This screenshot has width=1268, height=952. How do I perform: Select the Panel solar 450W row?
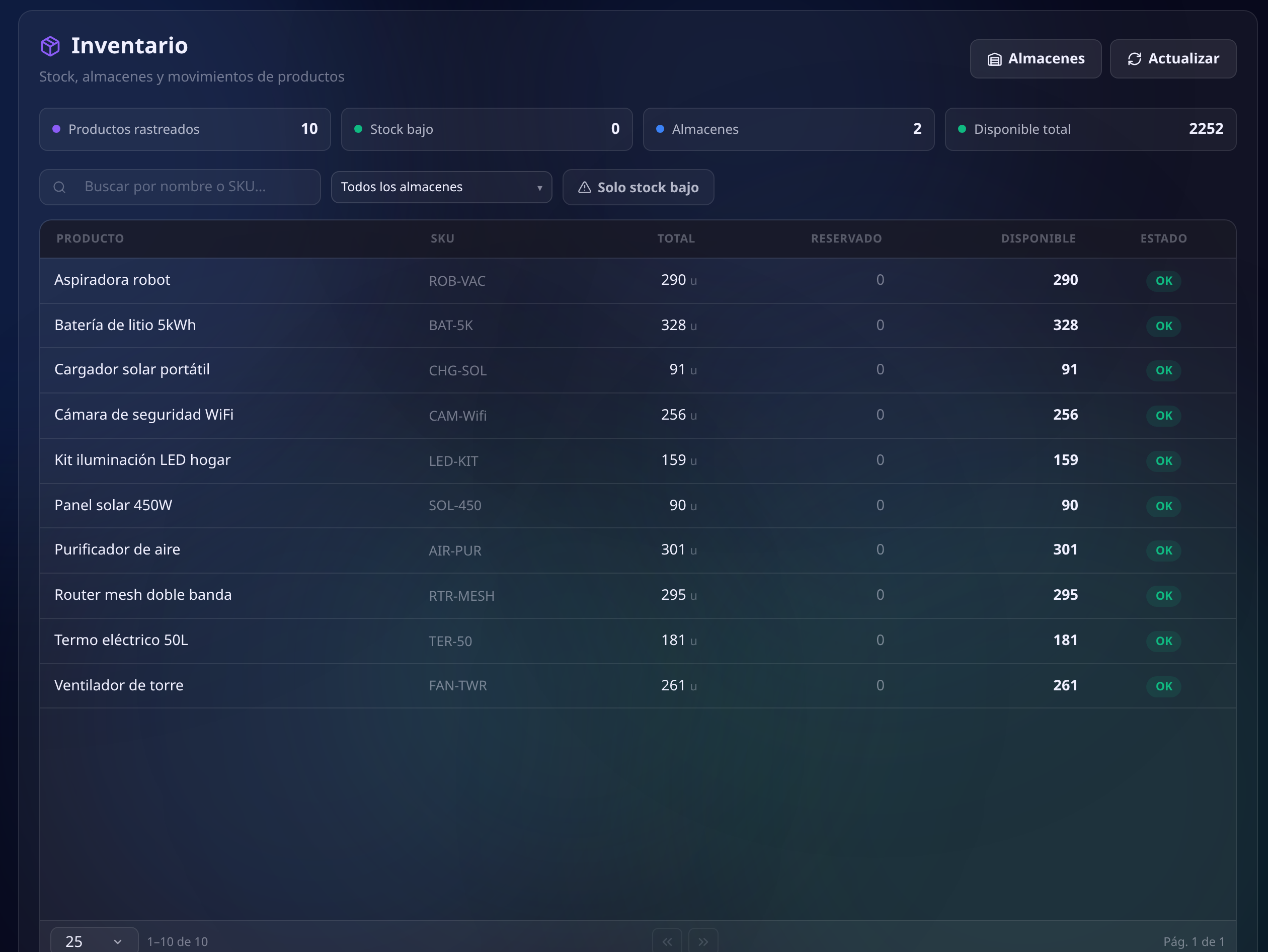[638, 506]
